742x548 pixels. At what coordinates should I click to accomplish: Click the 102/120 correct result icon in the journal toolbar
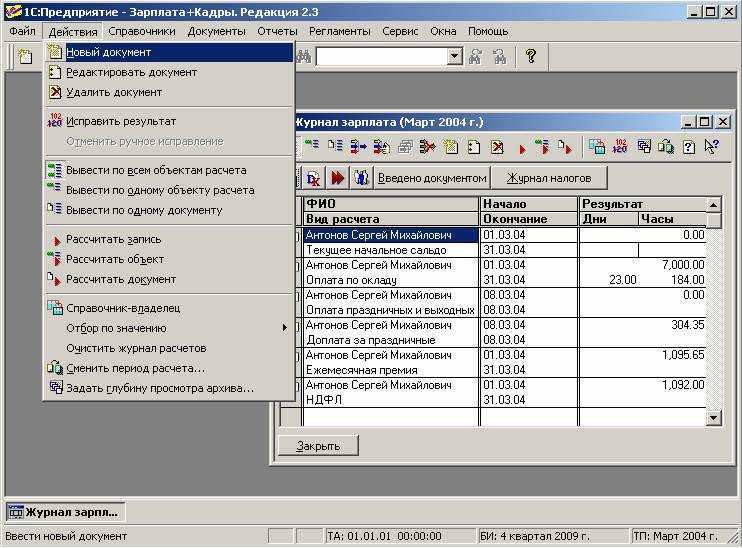tap(619, 147)
